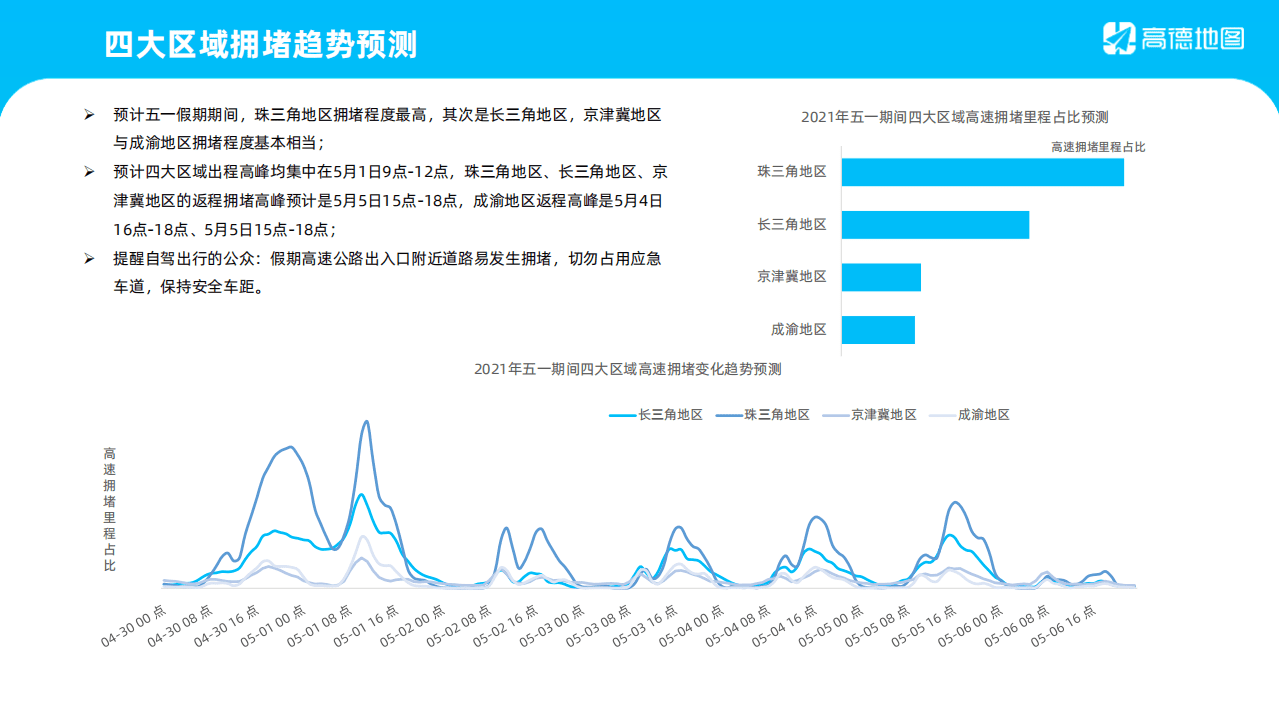This screenshot has width=1279, height=719.
Task: Select the 长三角地区 bar in the bar chart
Action: 936,224
